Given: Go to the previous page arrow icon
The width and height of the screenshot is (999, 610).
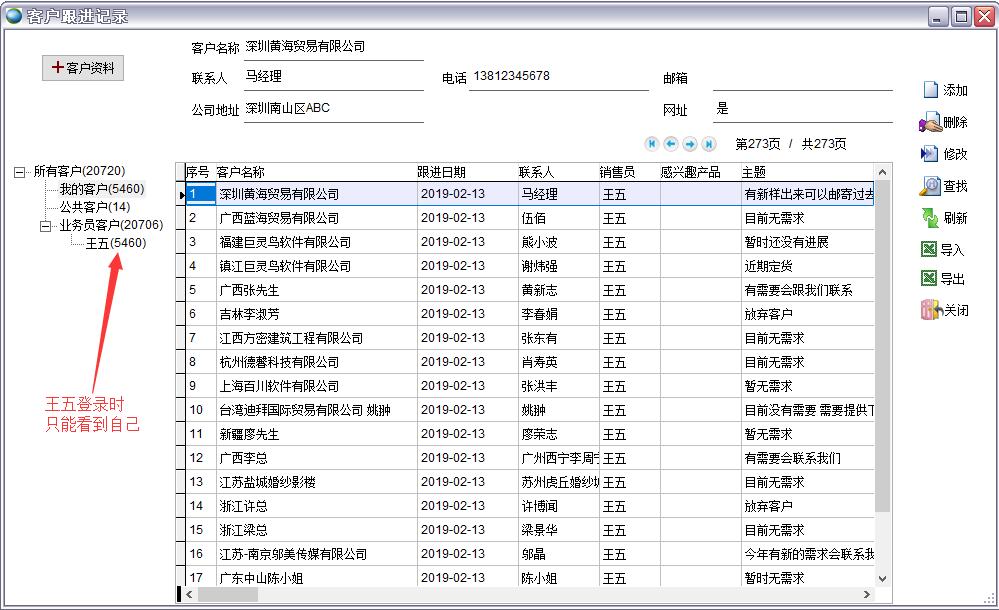Looking at the screenshot, I should [672, 143].
